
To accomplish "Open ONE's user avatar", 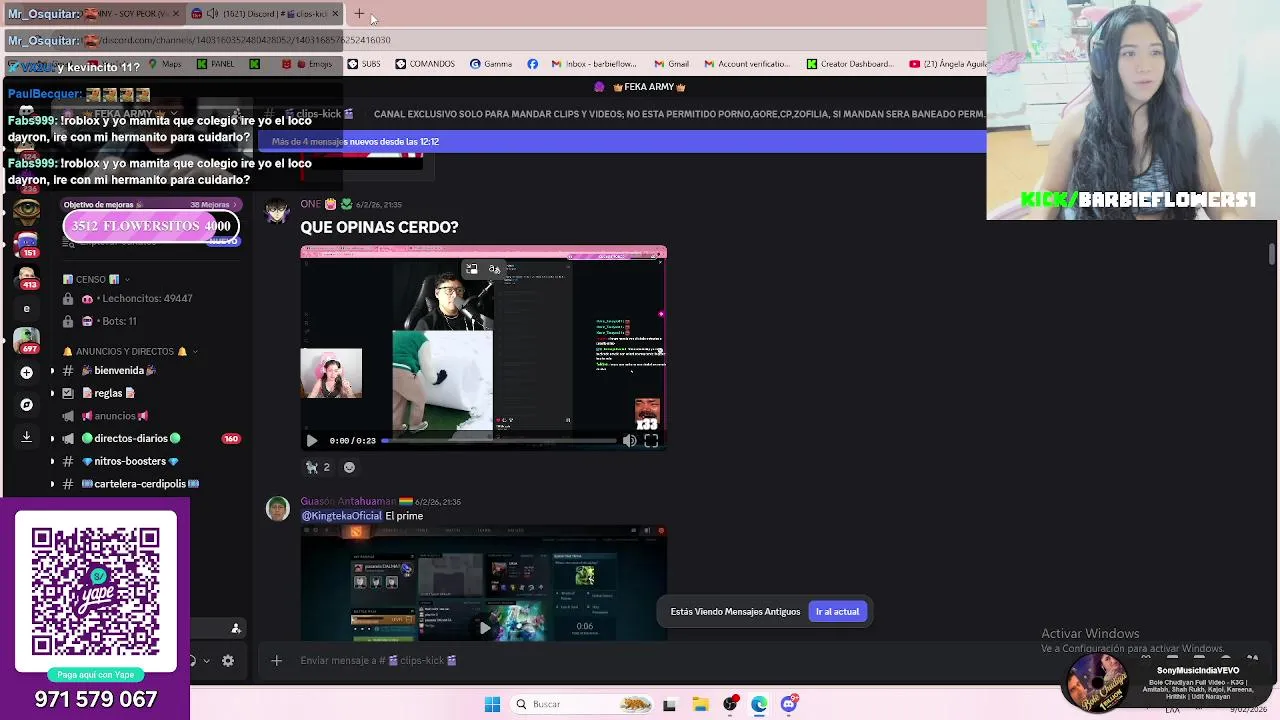I will [277, 211].
